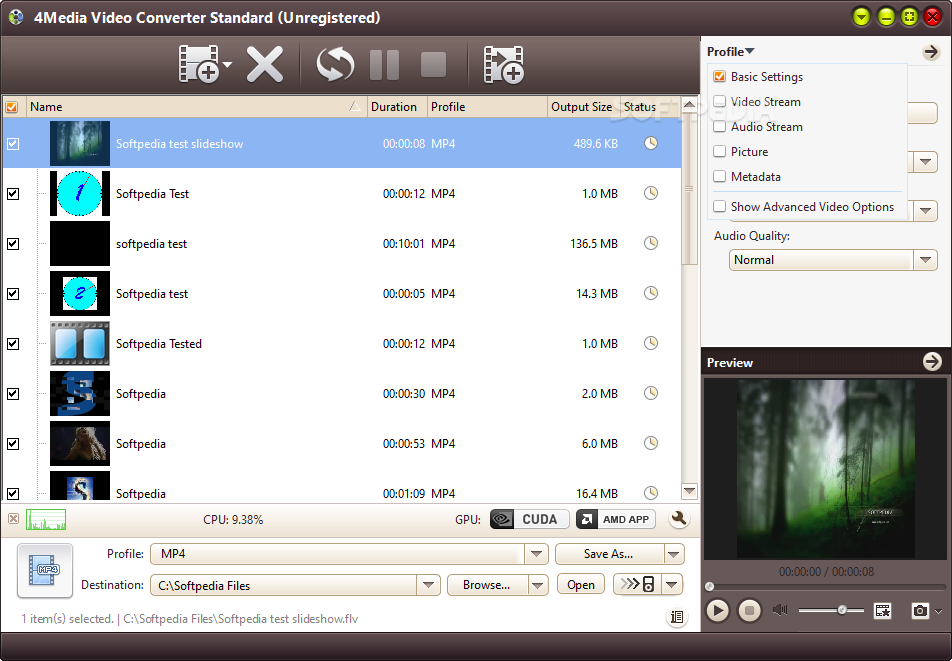Screen dimensions: 952x661
Task: Open settings with the wrench icon
Action: 679,519
